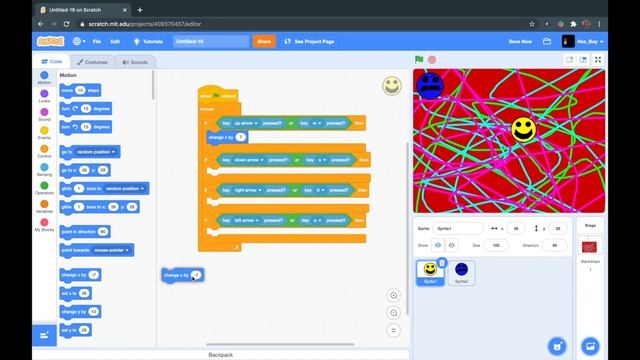Edit the sprite Size field
This screenshot has width=640, height=360.
(x=496, y=245)
